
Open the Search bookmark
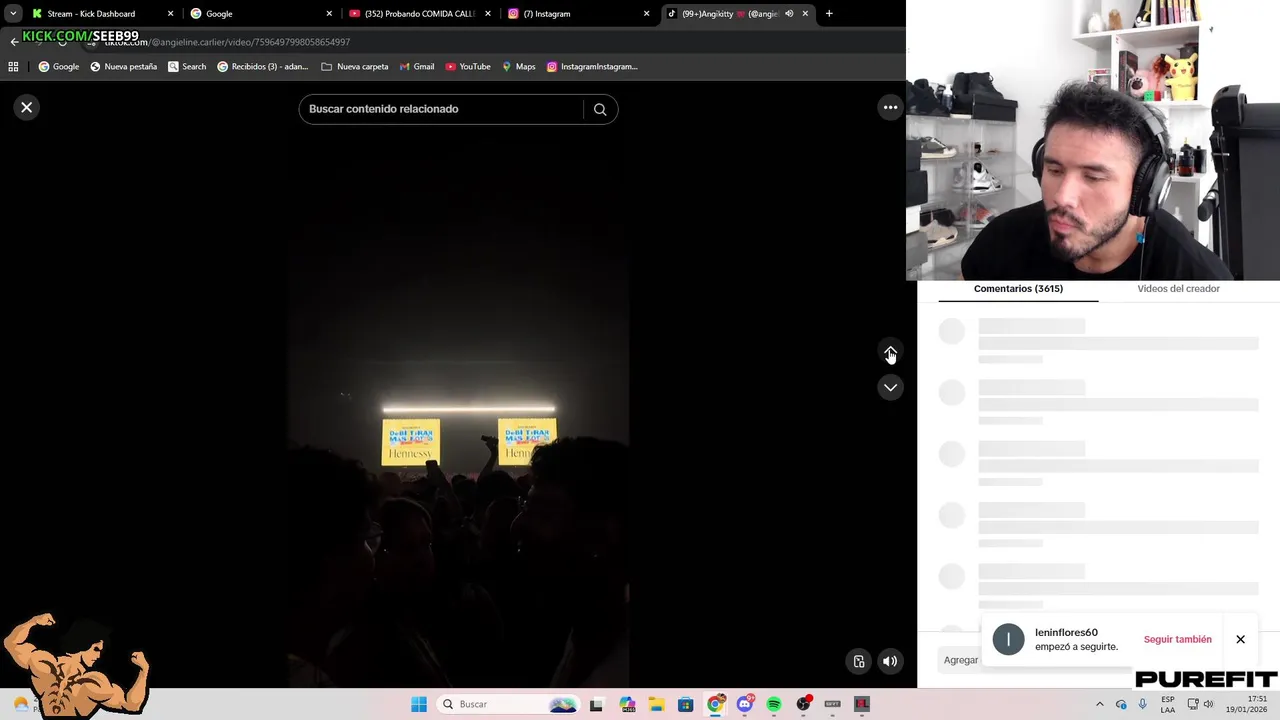click(187, 66)
